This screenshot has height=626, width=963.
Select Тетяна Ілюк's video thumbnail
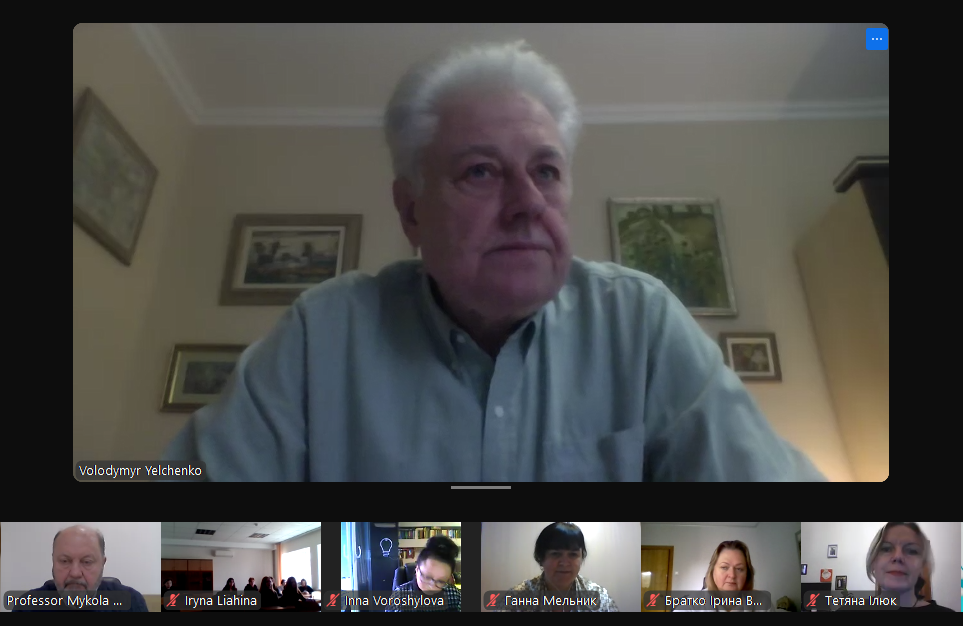880,558
